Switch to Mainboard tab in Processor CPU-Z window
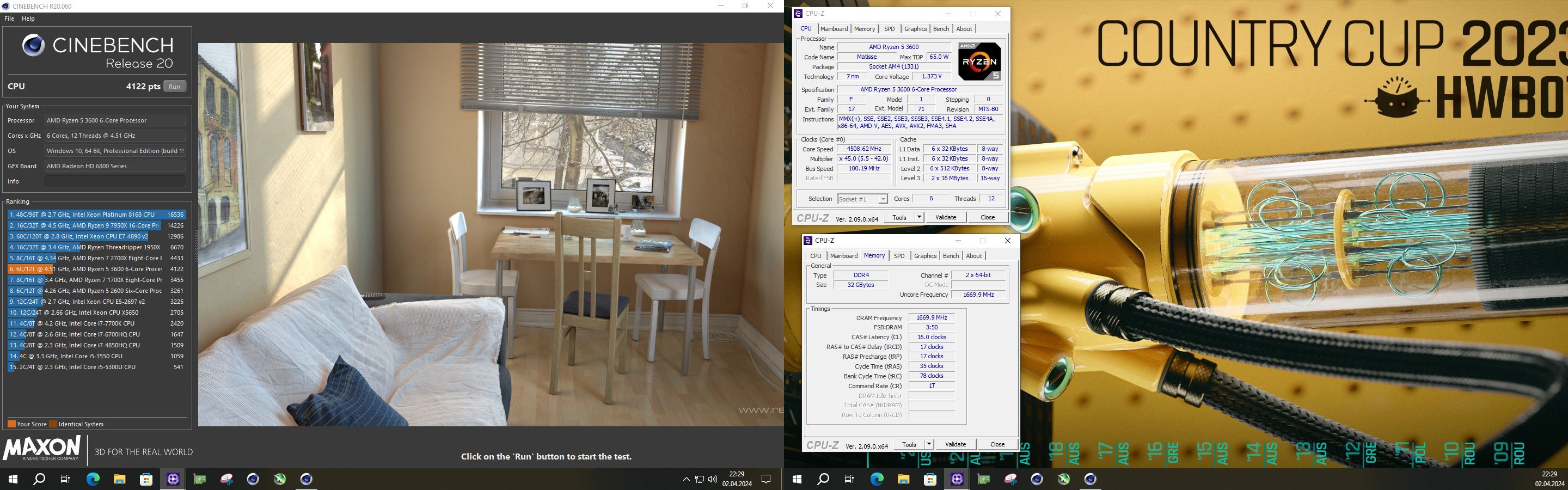The height and width of the screenshot is (490, 1568). click(834, 29)
